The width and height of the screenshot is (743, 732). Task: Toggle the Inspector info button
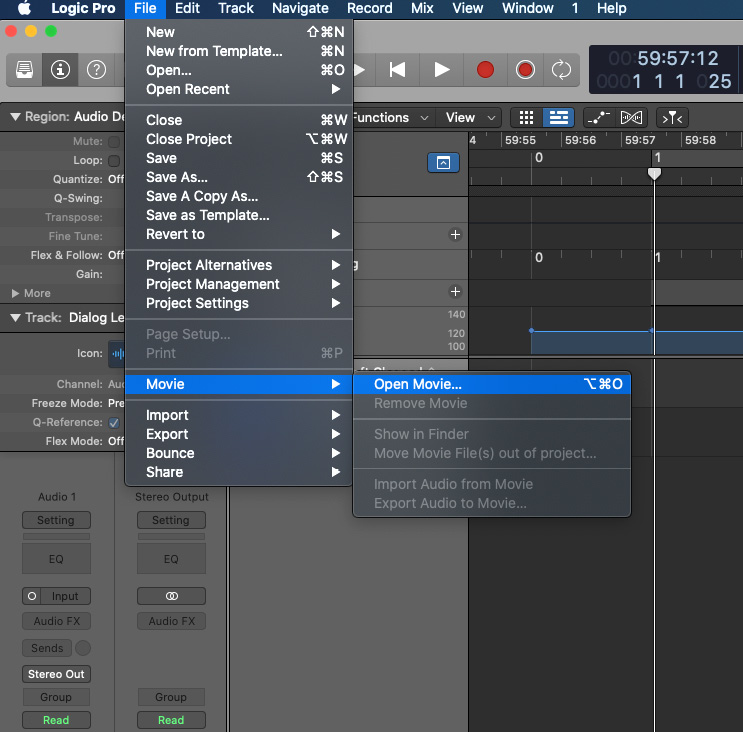pyautogui.click(x=60, y=70)
